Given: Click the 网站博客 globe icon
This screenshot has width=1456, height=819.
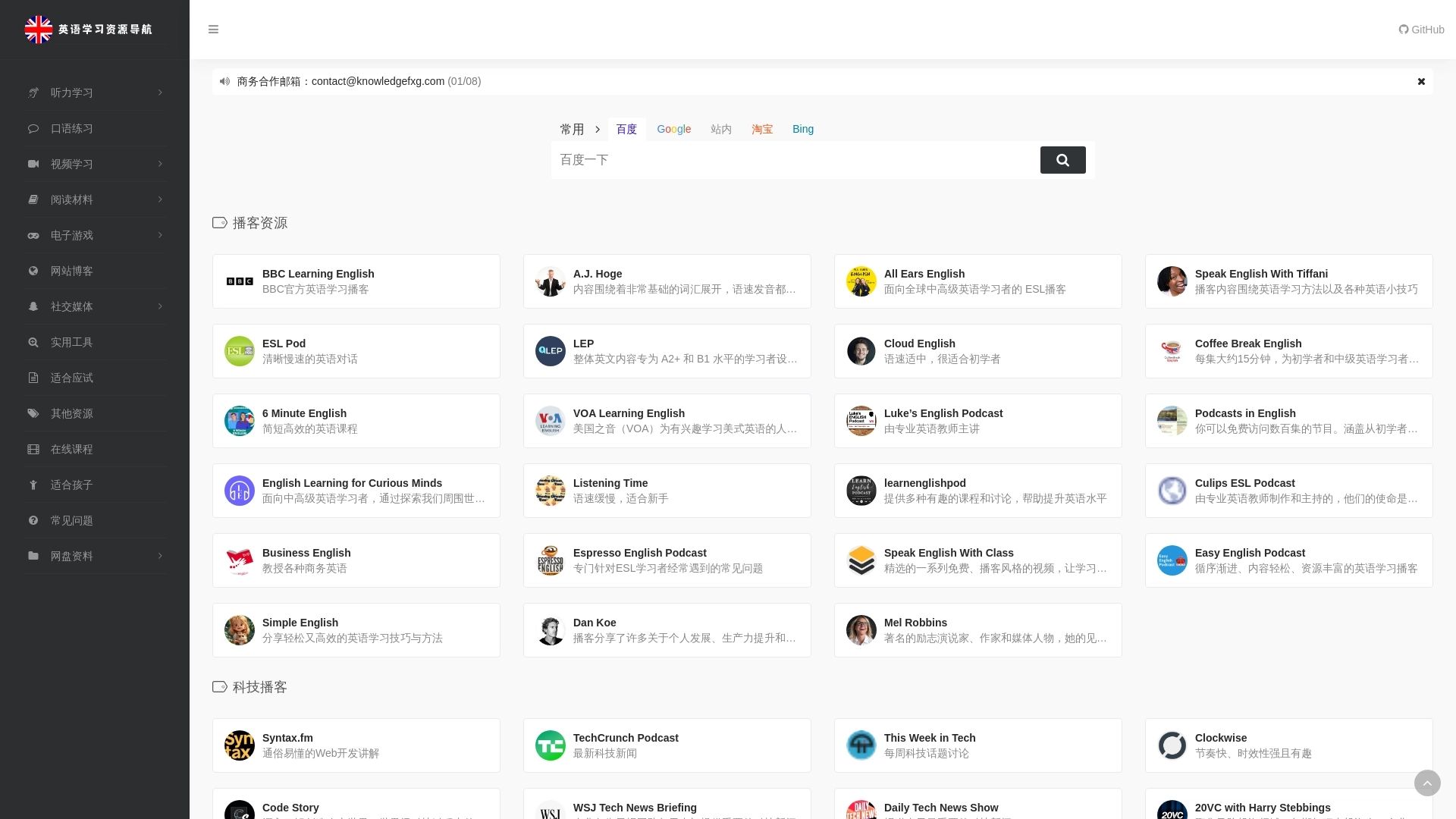Looking at the screenshot, I should pyautogui.click(x=33, y=271).
